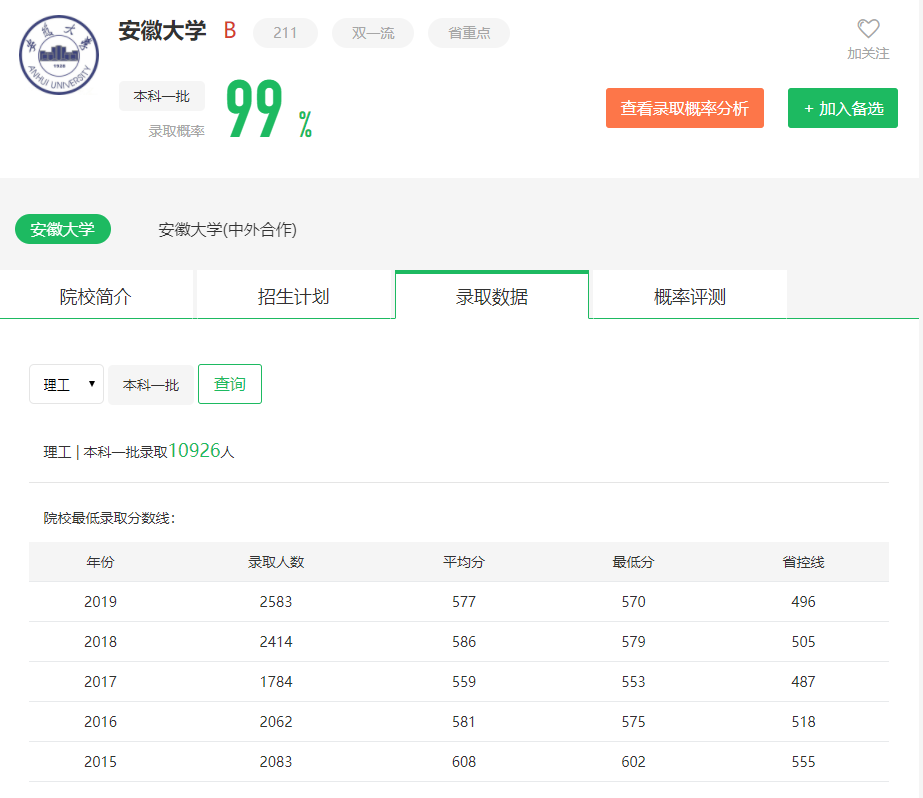Click minimum score 553 in 2017 row
The image size is (923, 798).
[x=633, y=681]
